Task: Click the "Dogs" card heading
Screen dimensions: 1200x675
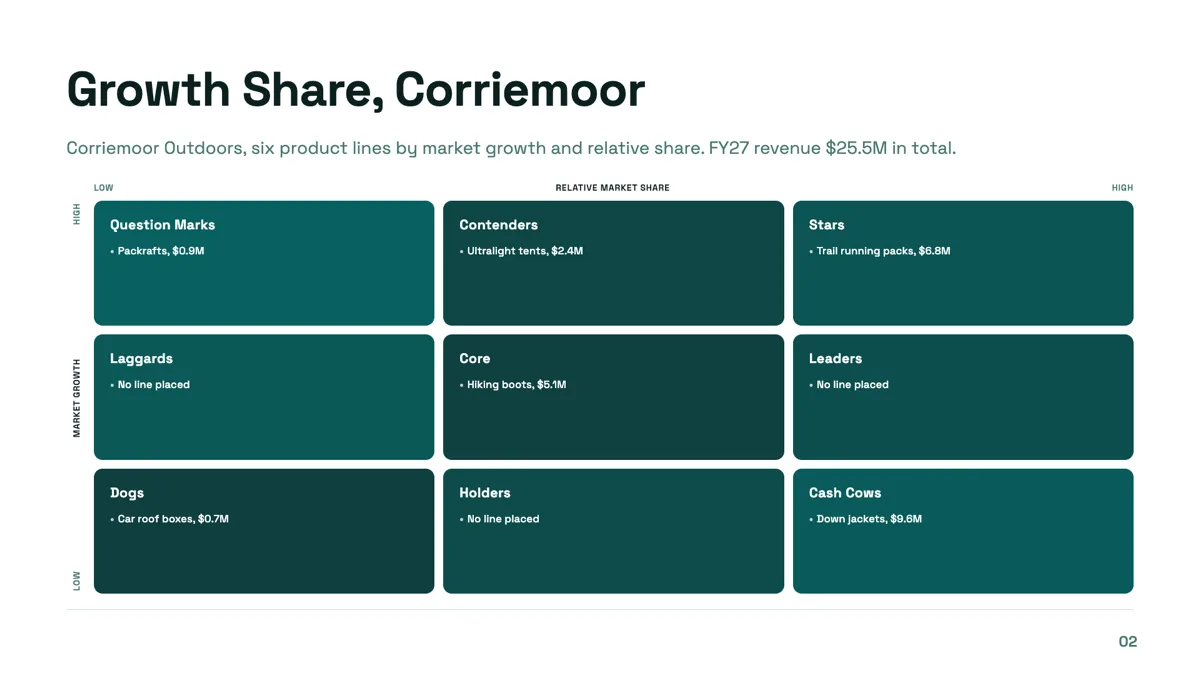Action: [x=127, y=493]
